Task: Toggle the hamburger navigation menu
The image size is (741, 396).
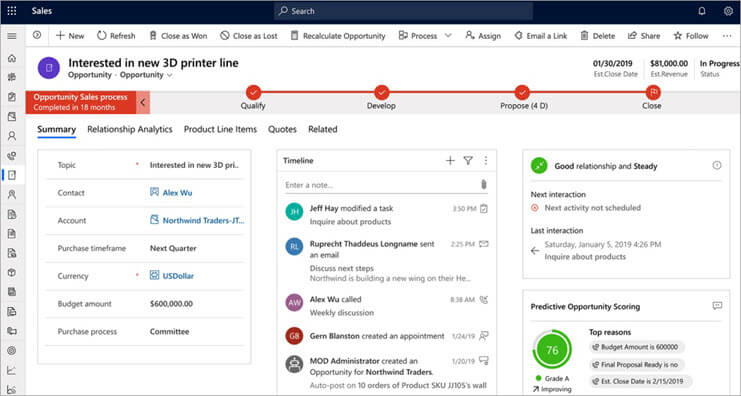Action: coord(12,36)
